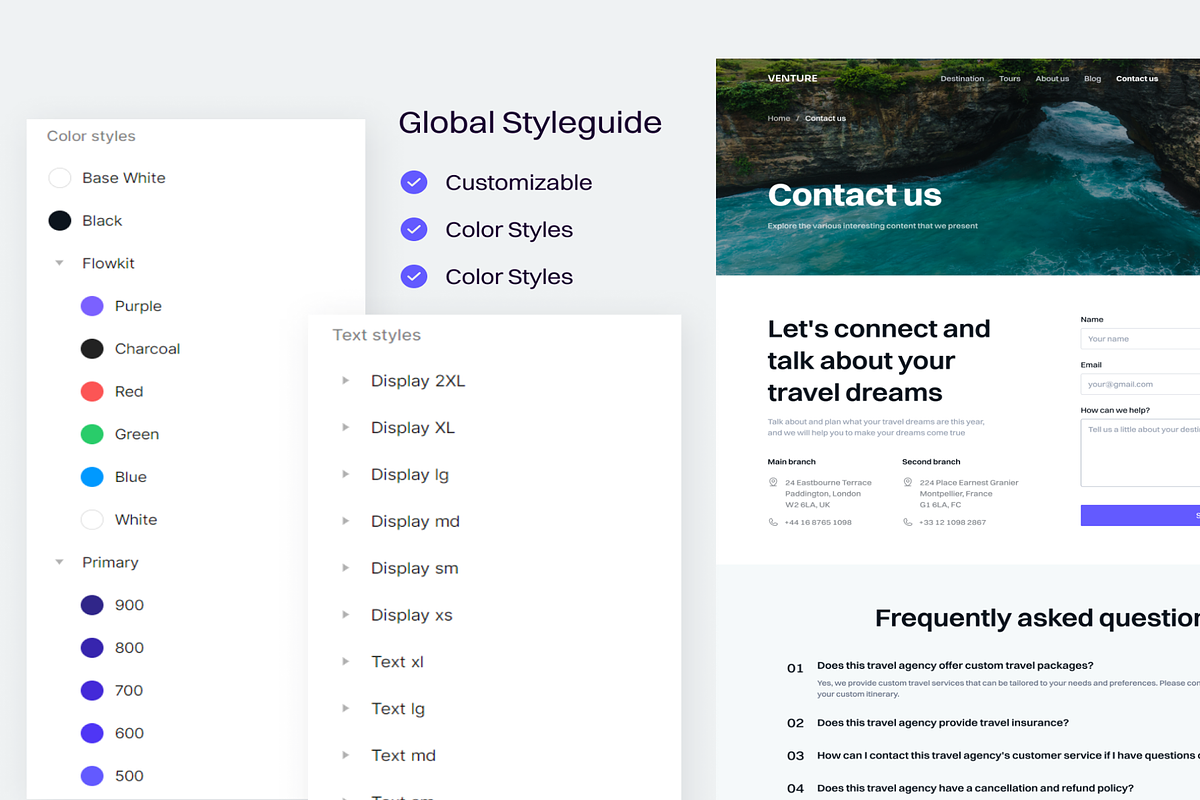This screenshot has height=800, width=1200.
Task: Click the location pin icon under Main branch
Action: pos(773,483)
